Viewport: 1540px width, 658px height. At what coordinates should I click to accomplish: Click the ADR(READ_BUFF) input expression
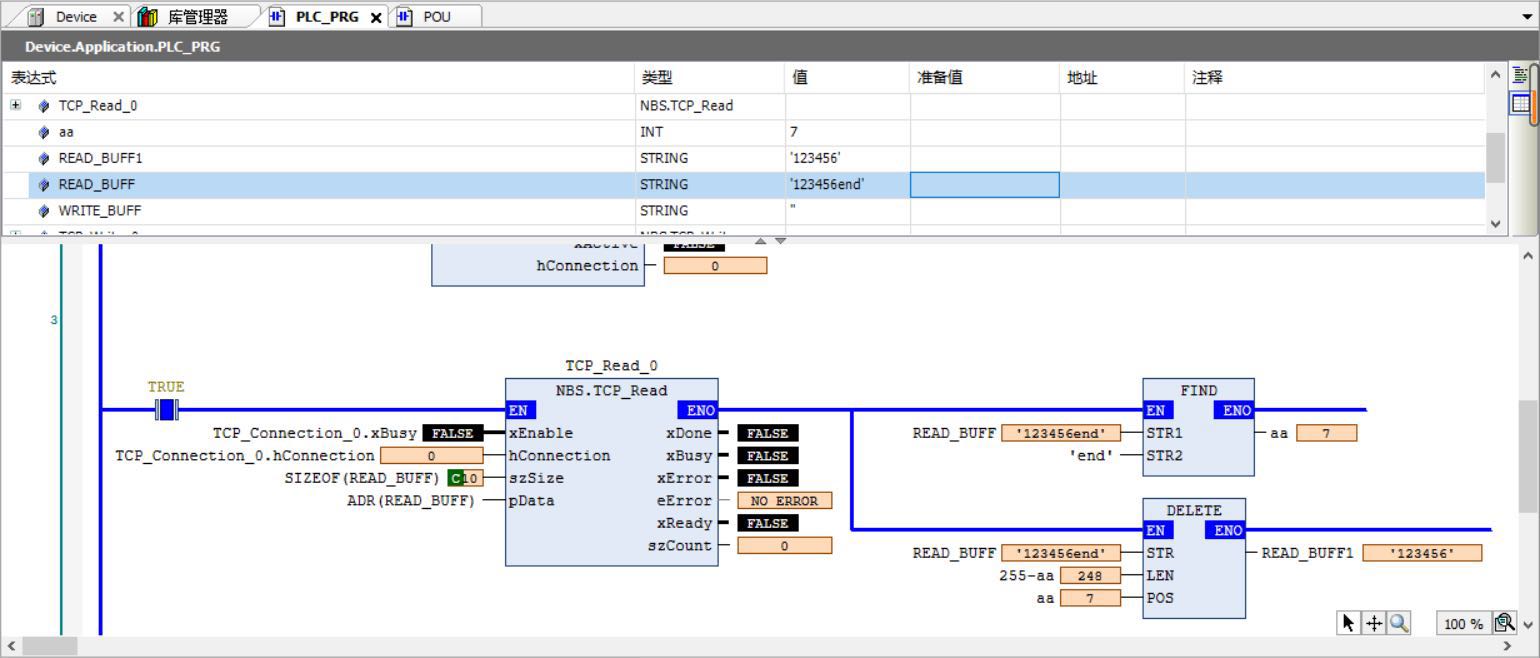coord(411,501)
